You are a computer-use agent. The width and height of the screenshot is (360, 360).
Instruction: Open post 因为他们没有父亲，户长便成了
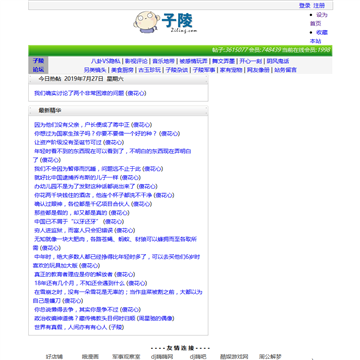82,125
